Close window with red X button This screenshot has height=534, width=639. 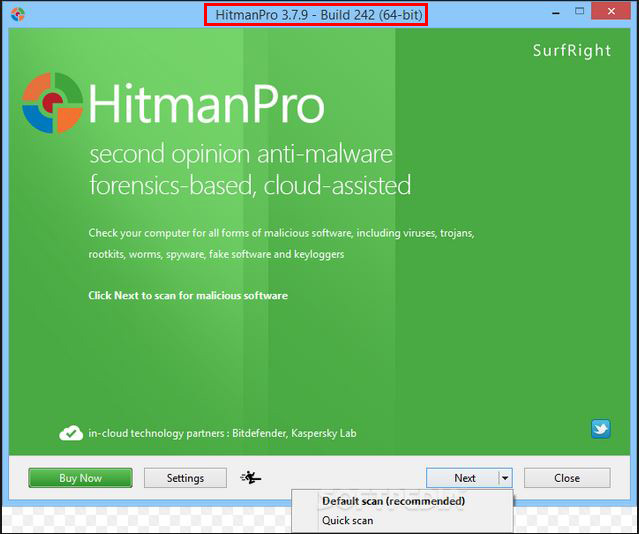point(611,11)
